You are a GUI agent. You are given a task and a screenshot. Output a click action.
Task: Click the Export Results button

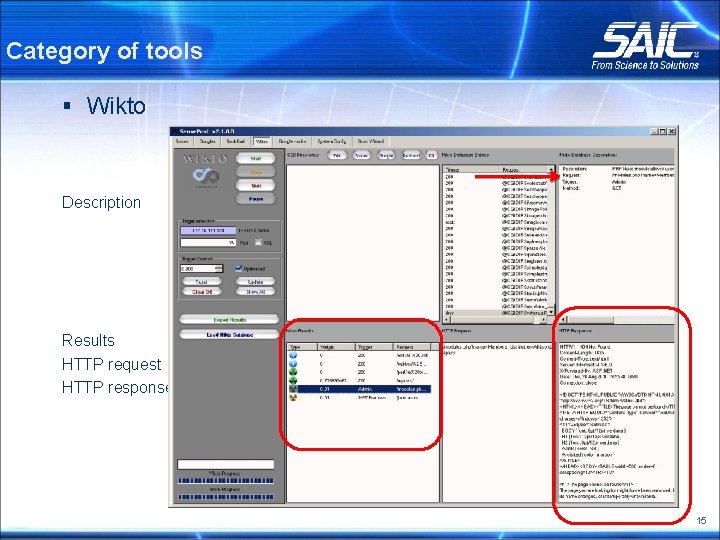coord(229,319)
